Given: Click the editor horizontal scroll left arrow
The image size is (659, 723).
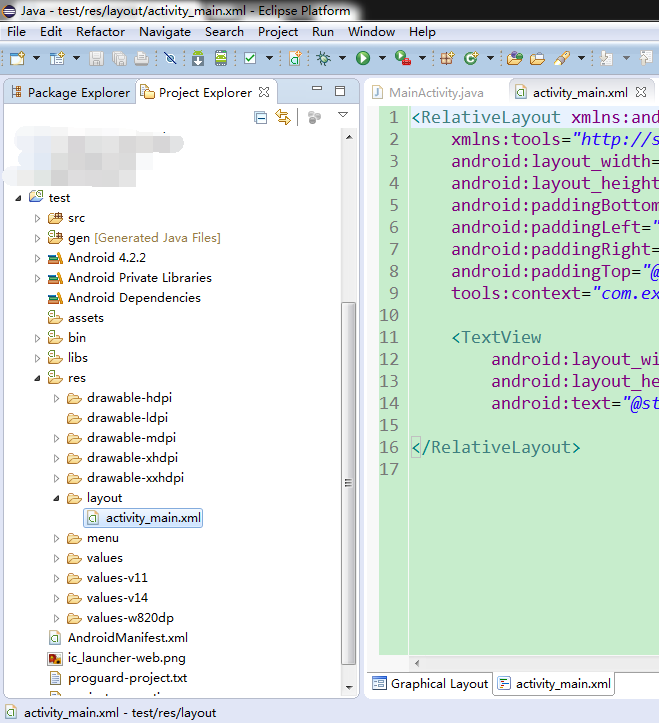Looking at the screenshot, I should pyautogui.click(x=417, y=664).
